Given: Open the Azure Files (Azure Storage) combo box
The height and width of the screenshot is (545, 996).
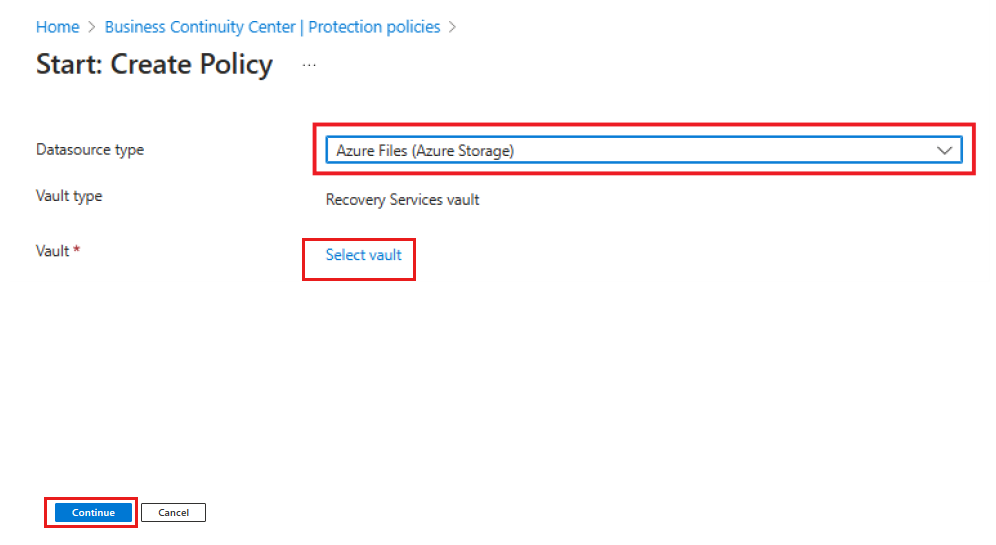Looking at the screenshot, I should pyautogui.click(x=643, y=151).
